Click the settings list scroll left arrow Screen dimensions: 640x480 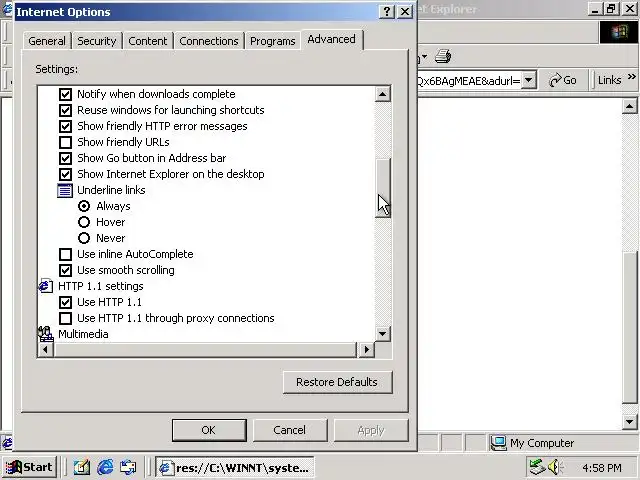45,350
